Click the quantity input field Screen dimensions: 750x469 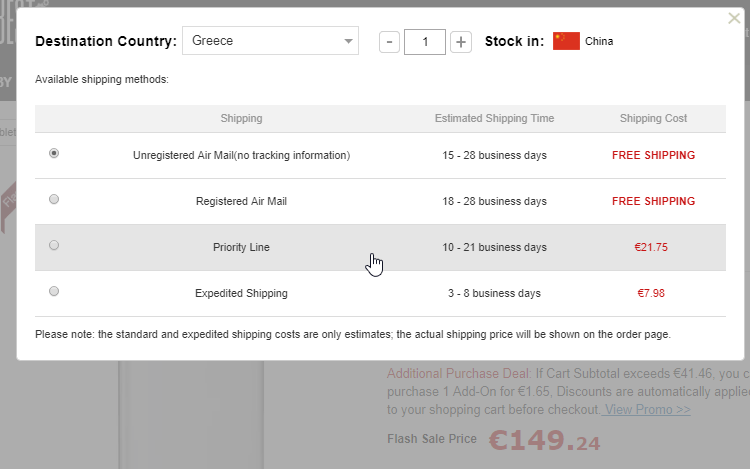pyautogui.click(x=425, y=42)
